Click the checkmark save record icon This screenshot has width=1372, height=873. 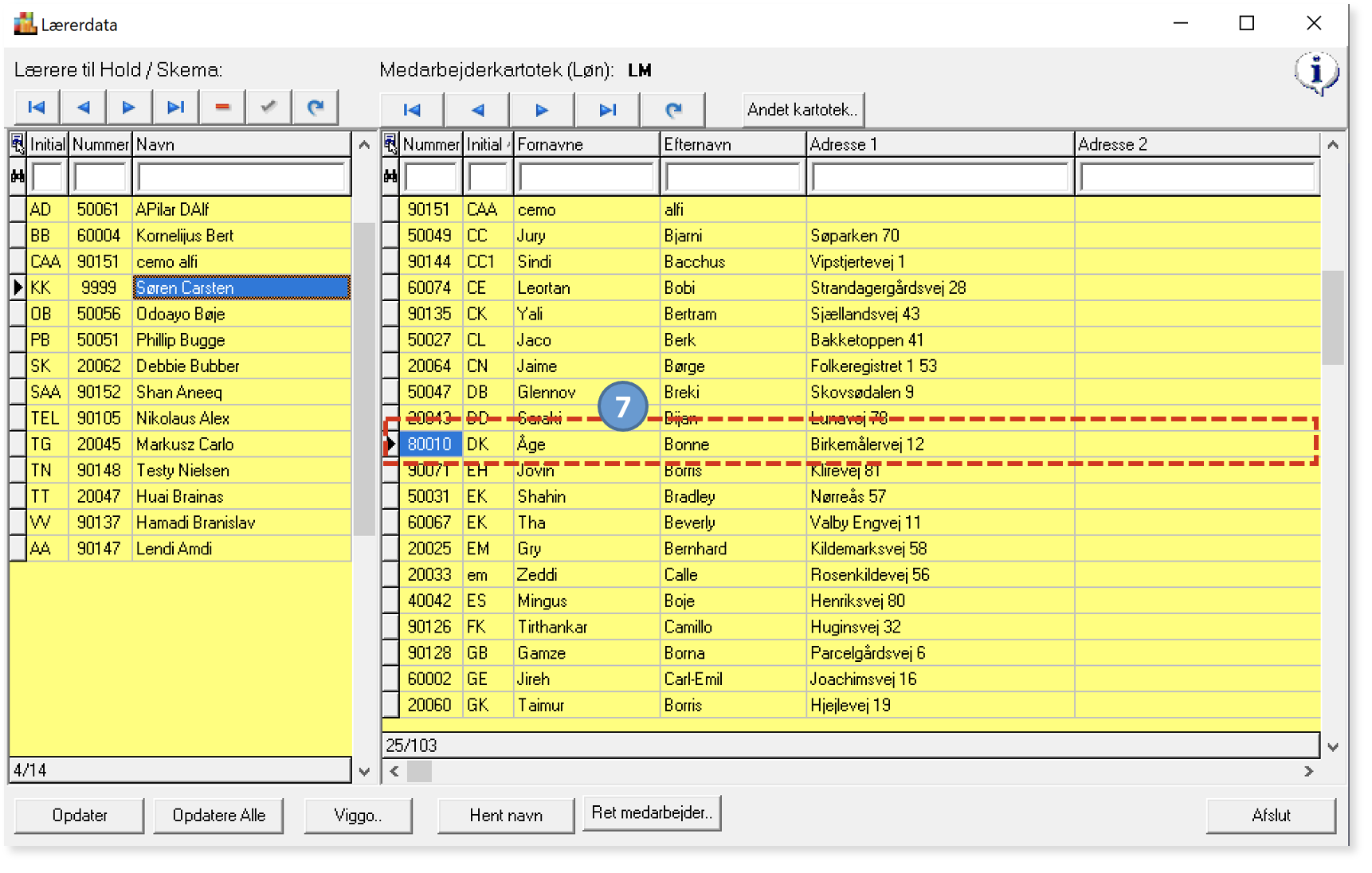[269, 108]
